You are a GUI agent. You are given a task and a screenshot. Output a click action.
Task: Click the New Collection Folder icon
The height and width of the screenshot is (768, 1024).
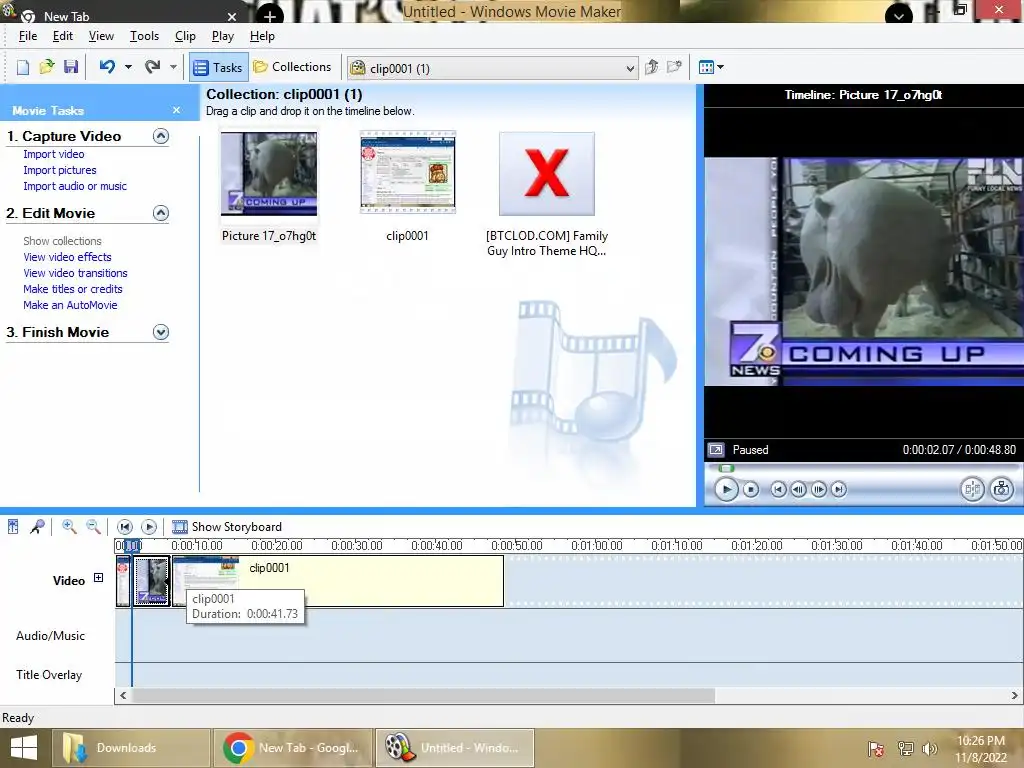click(x=674, y=67)
